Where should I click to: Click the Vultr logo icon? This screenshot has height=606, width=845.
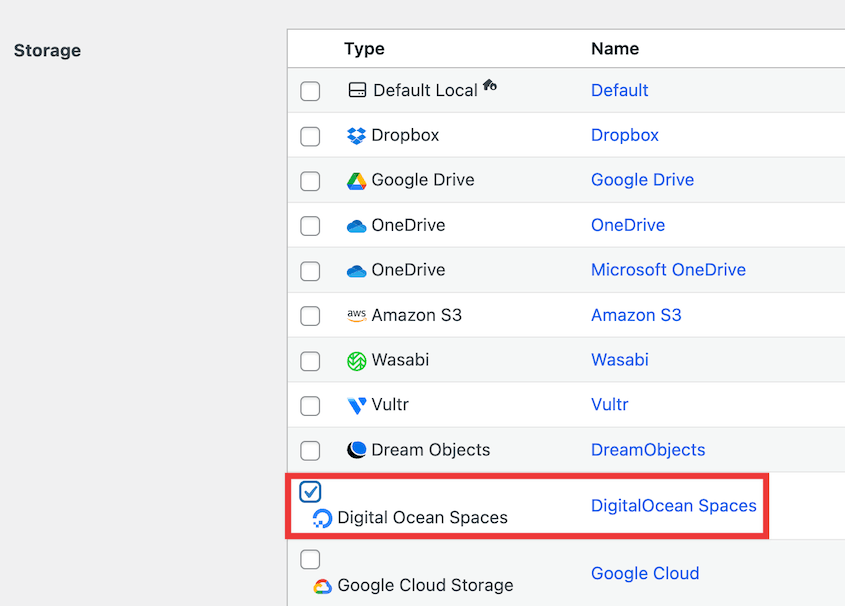point(356,406)
